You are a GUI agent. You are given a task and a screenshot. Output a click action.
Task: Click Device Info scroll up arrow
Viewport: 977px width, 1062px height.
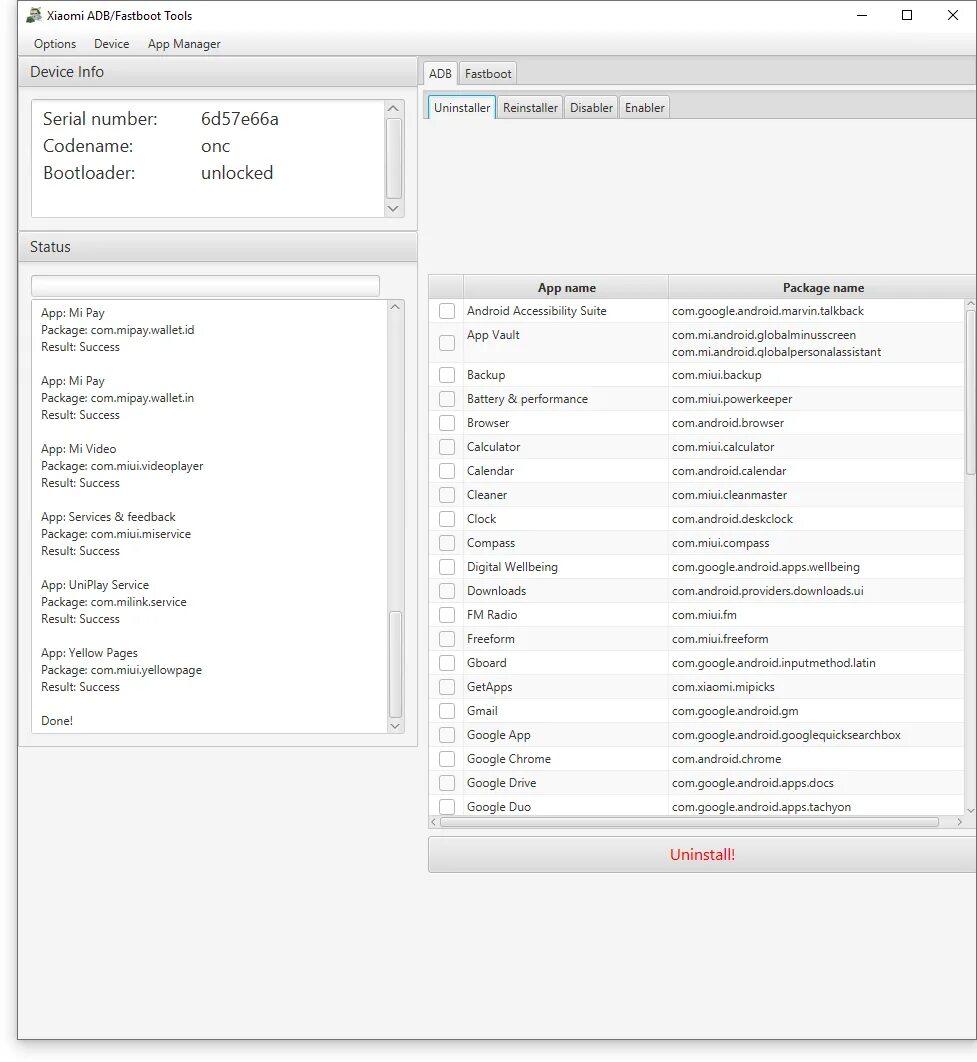[x=393, y=109]
